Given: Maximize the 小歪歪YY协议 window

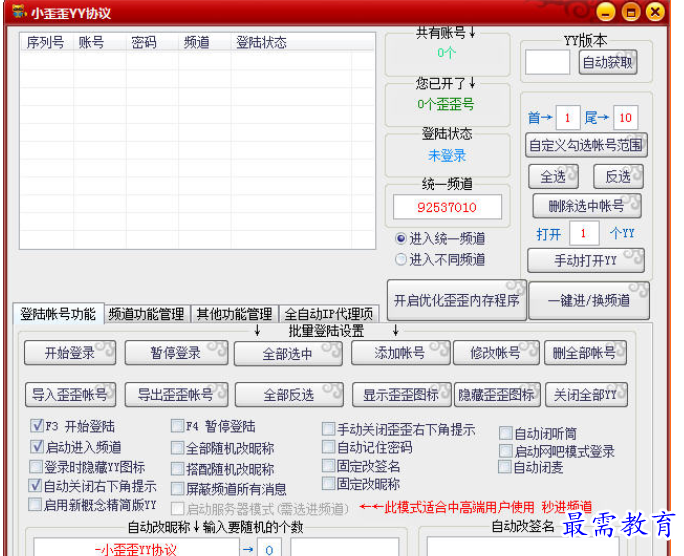Looking at the screenshot, I should [x=631, y=12].
